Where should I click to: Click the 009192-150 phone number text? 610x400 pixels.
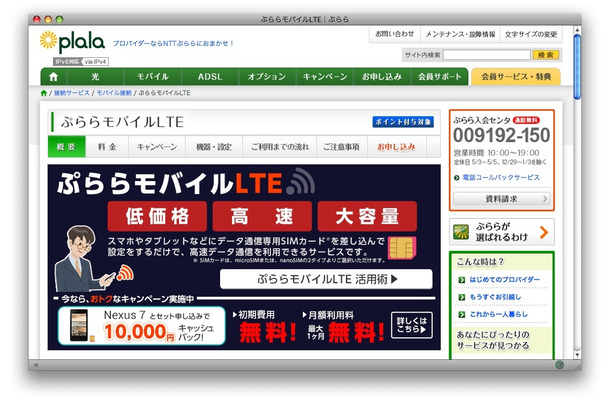click(501, 135)
